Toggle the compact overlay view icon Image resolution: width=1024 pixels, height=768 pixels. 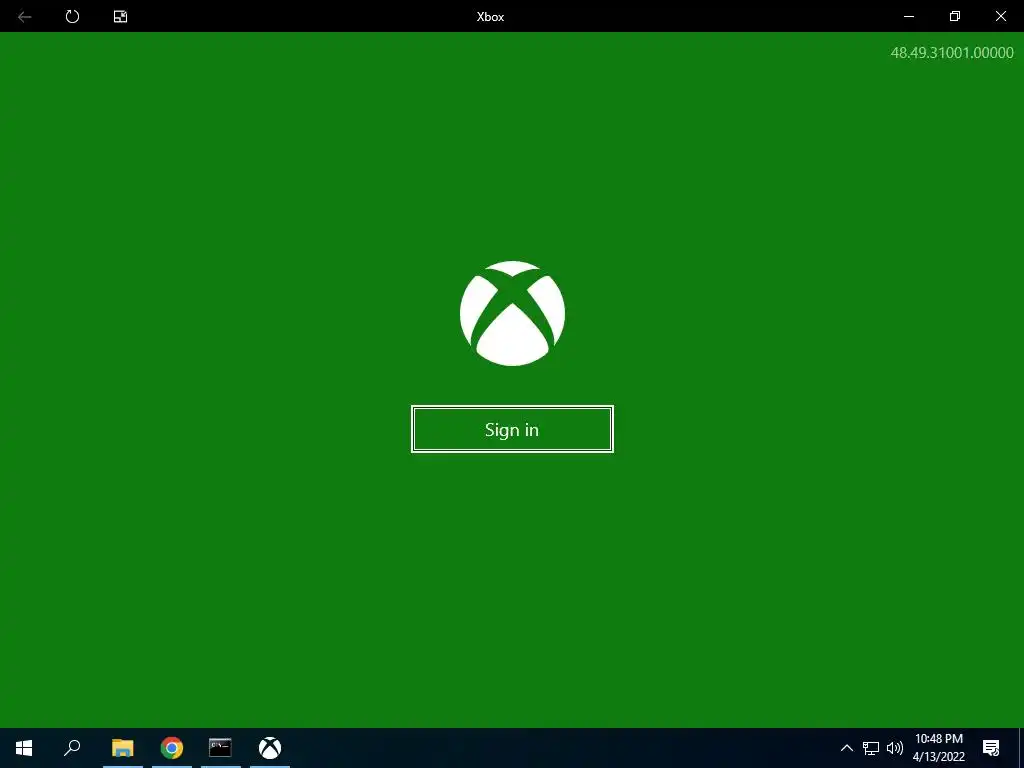click(x=121, y=16)
